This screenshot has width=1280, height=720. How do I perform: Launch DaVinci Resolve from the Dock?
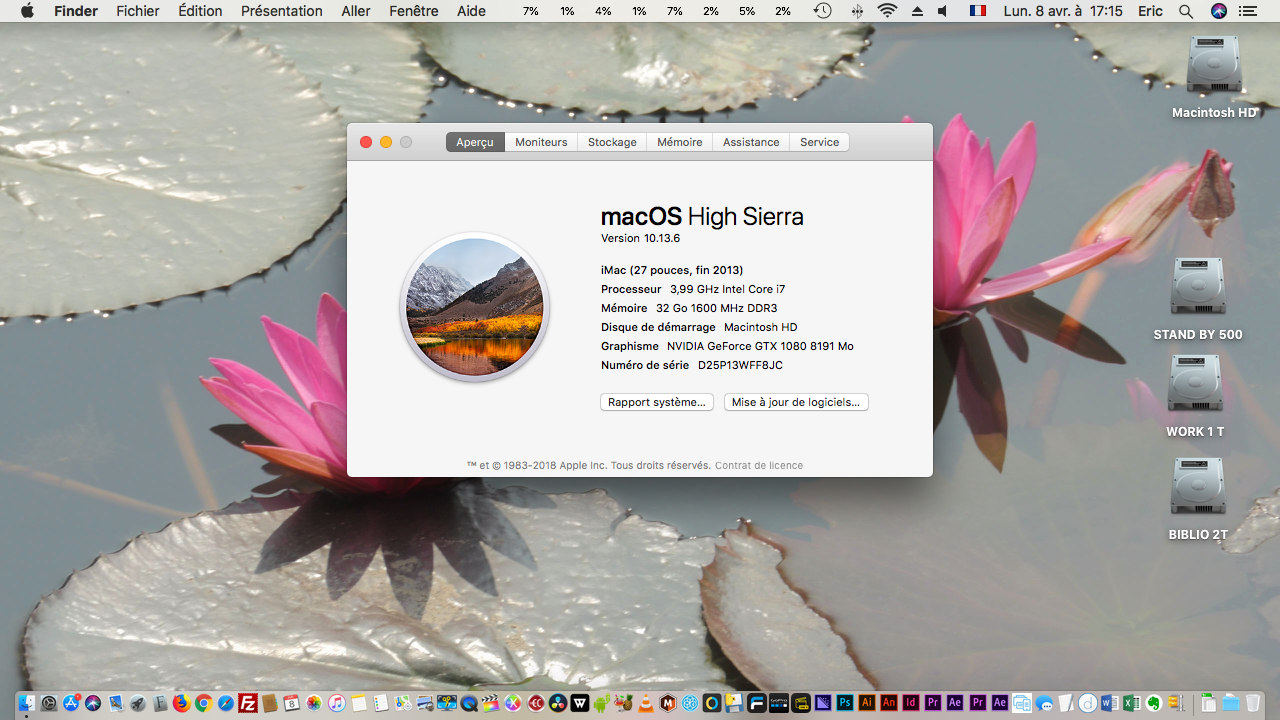557,703
